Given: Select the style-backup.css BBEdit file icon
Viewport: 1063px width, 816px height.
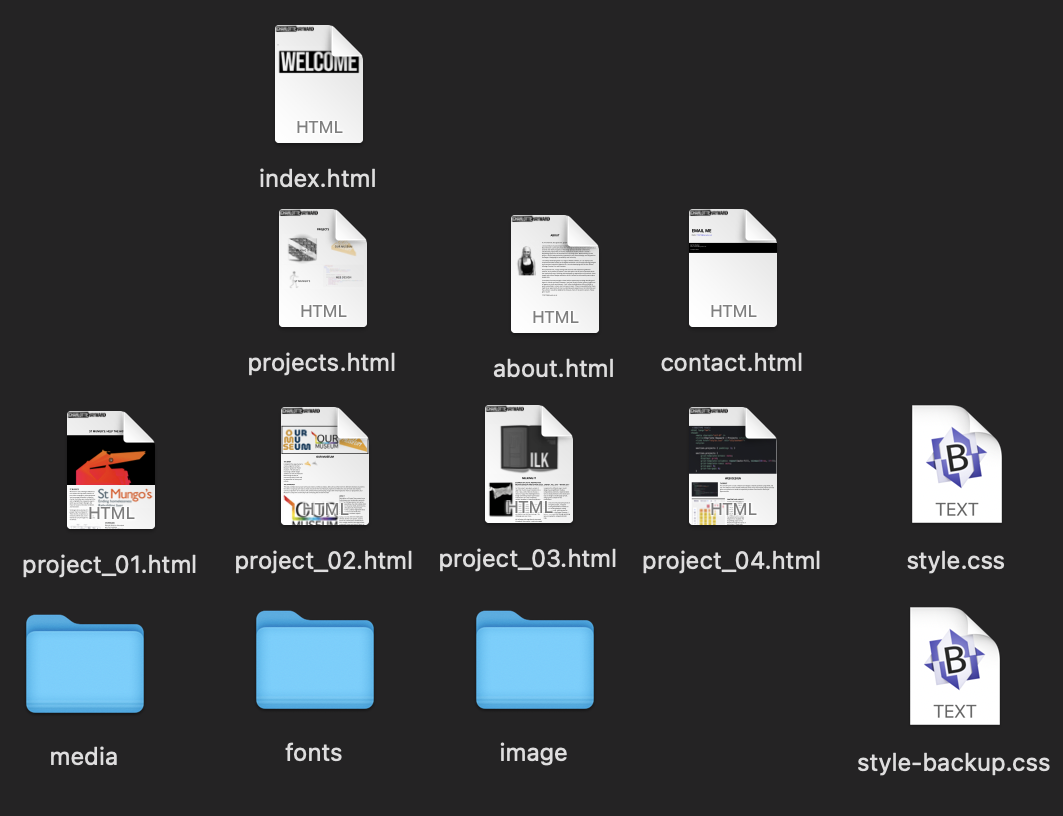Looking at the screenshot, I should [955, 666].
